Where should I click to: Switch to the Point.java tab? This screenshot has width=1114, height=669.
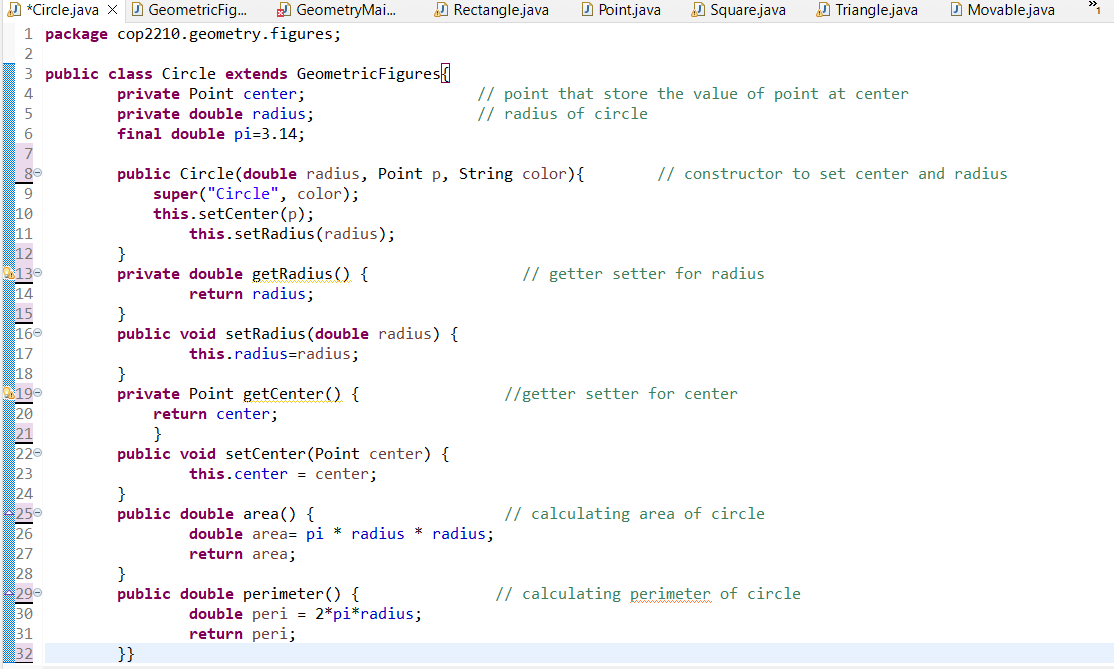(x=632, y=10)
